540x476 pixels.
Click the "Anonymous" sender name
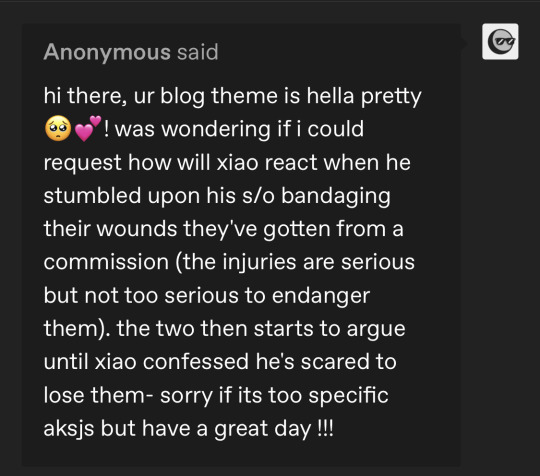point(107,52)
